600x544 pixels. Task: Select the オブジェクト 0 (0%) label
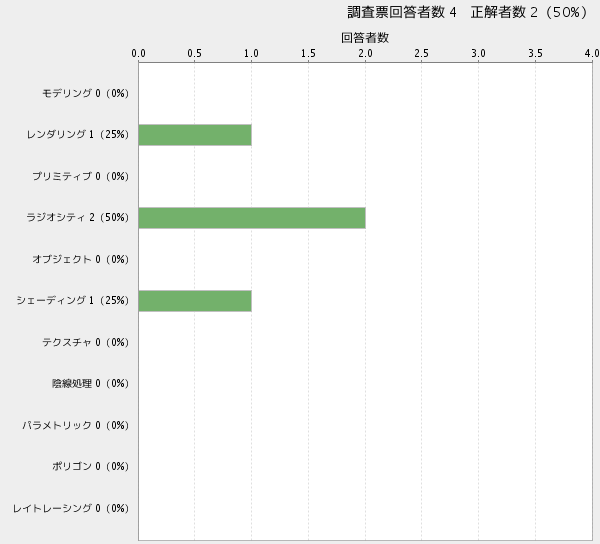pyautogui.click(x=80, y=260)
